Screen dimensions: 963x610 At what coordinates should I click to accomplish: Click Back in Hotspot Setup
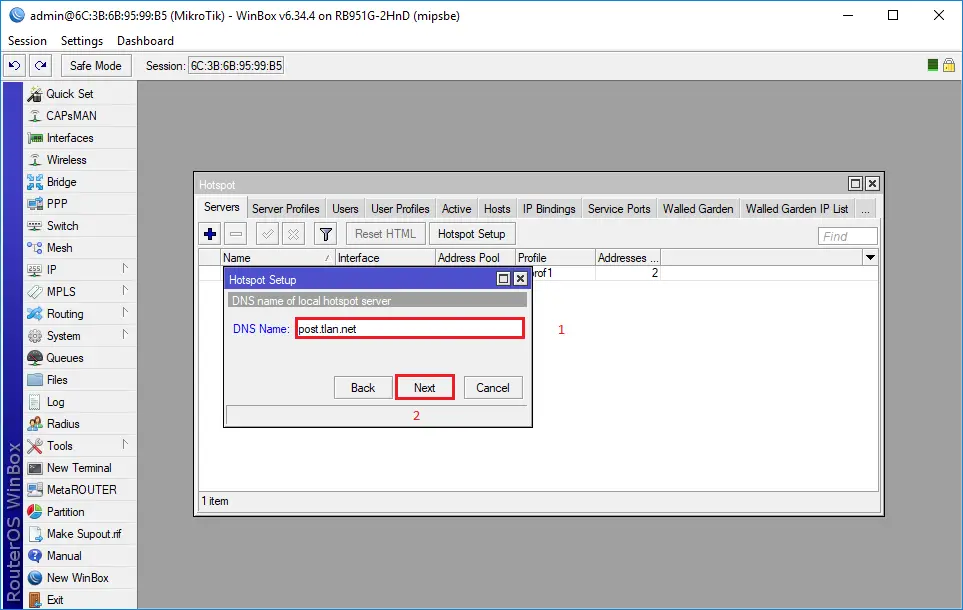tap(363, 388)
